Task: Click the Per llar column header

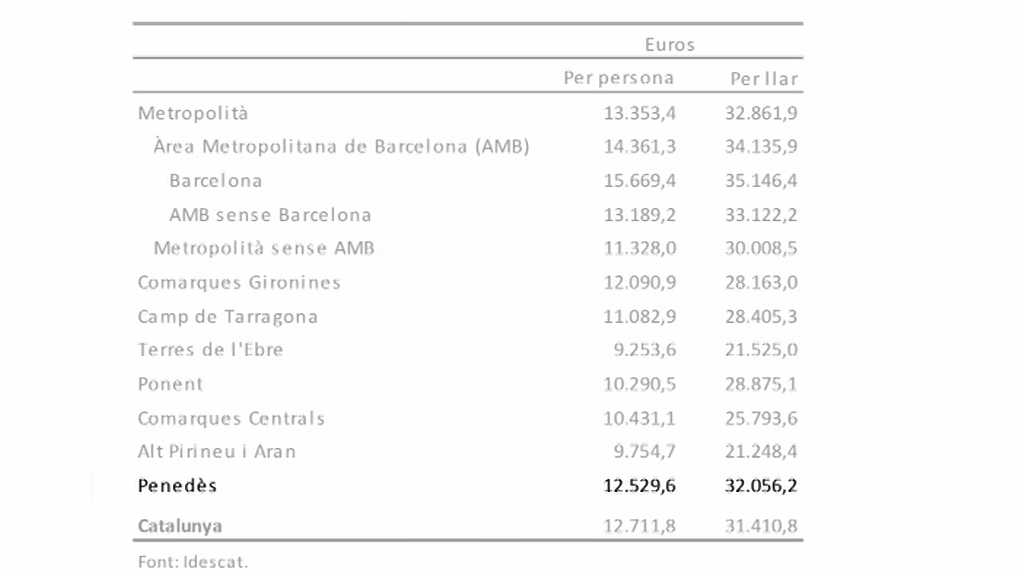Action: pyautogui.click(x=764, y=79)
